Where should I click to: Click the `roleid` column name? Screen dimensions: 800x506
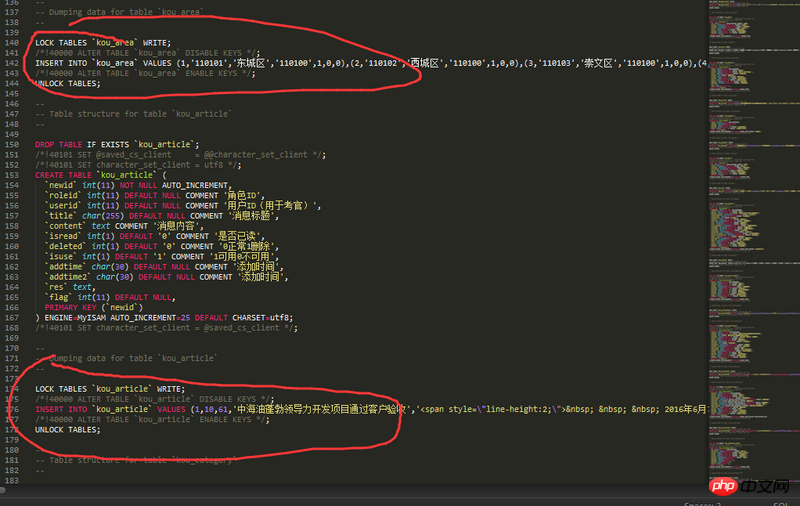click(x=63, y=196)
